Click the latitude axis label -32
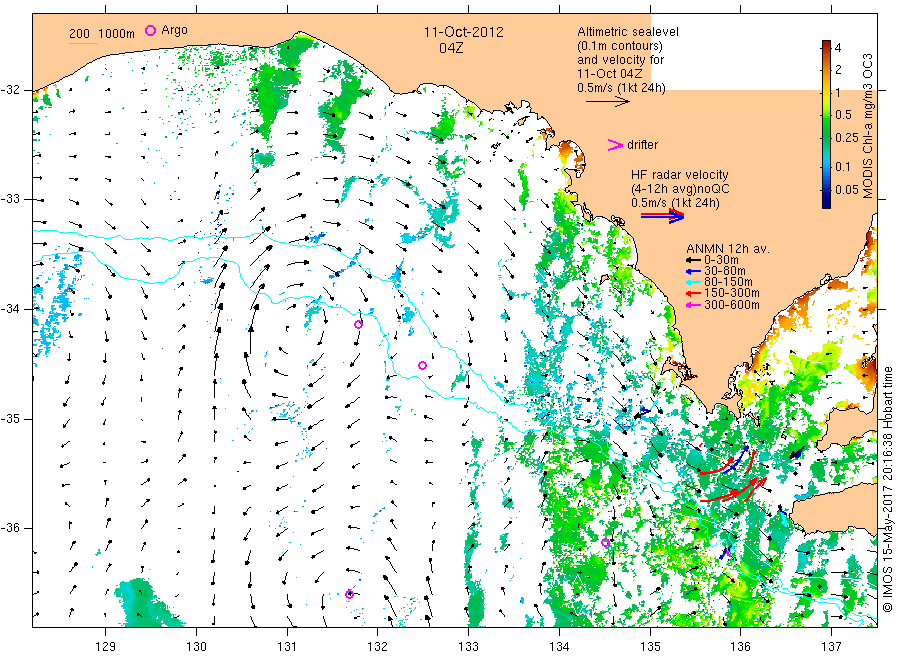 (x=11, y=90)
